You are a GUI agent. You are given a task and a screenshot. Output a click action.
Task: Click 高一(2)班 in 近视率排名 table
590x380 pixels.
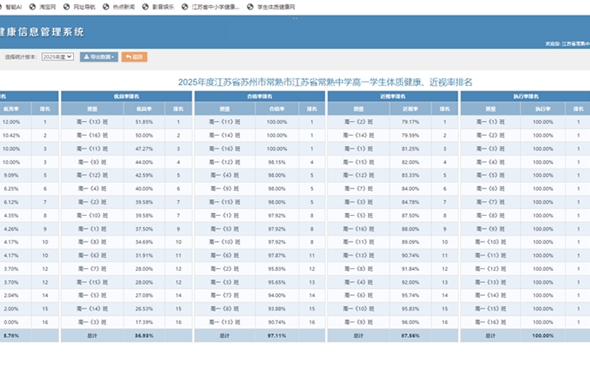pos(359,122)
